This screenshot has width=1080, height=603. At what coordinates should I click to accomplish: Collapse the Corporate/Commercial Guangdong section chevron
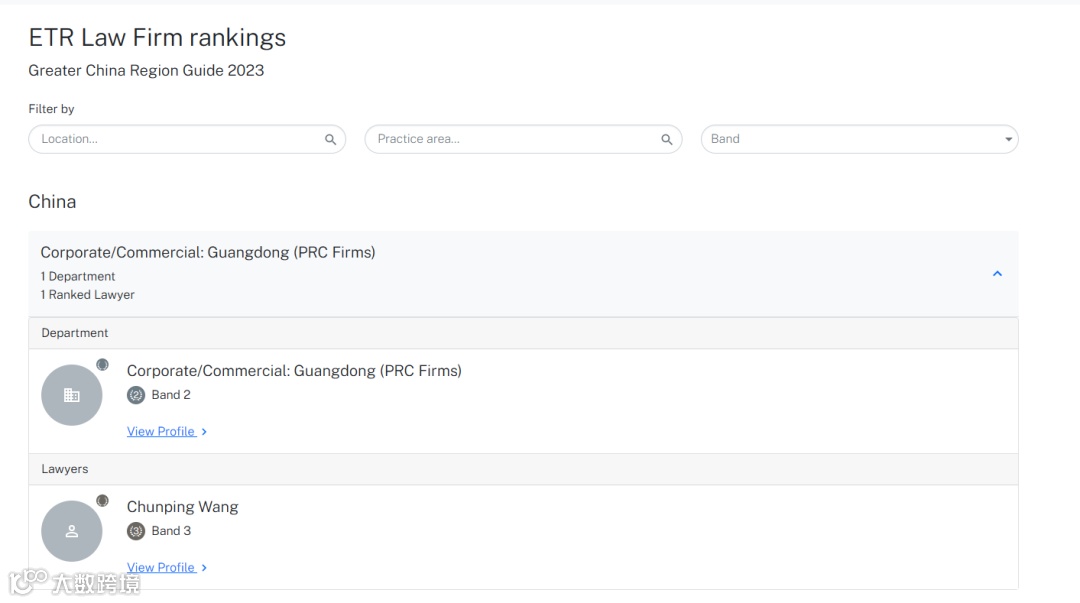(x=997, y=273)
